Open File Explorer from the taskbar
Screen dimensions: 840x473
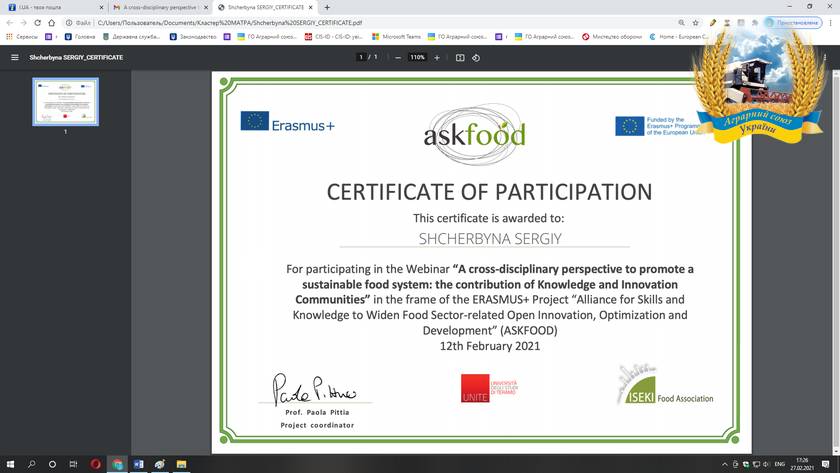click(182, 464)
